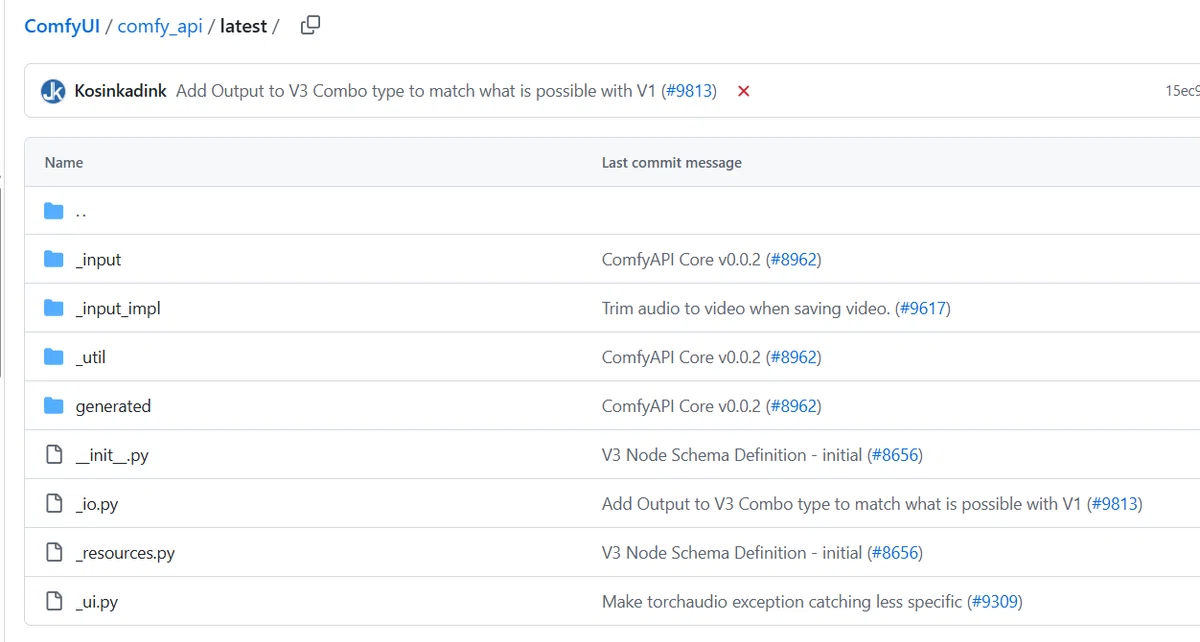Go up to parent directory (..)
This screenshot has height=642, width=1200.
[82, 211]
